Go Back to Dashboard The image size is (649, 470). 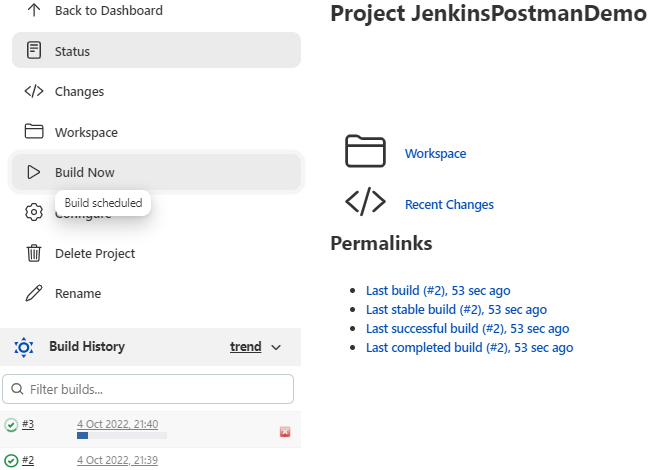[x=109, y=10]
